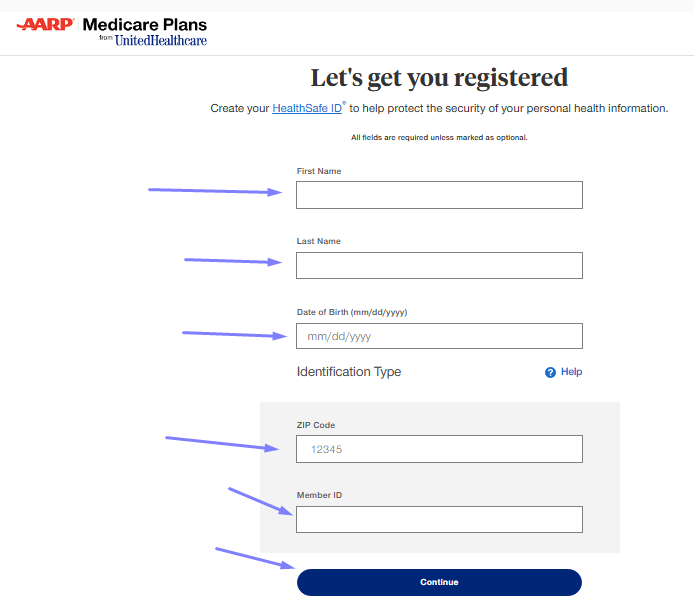The image size is (694, 611).
Task: Click the Member ID label
Action: pyautogui.click(x=319, y=495)
